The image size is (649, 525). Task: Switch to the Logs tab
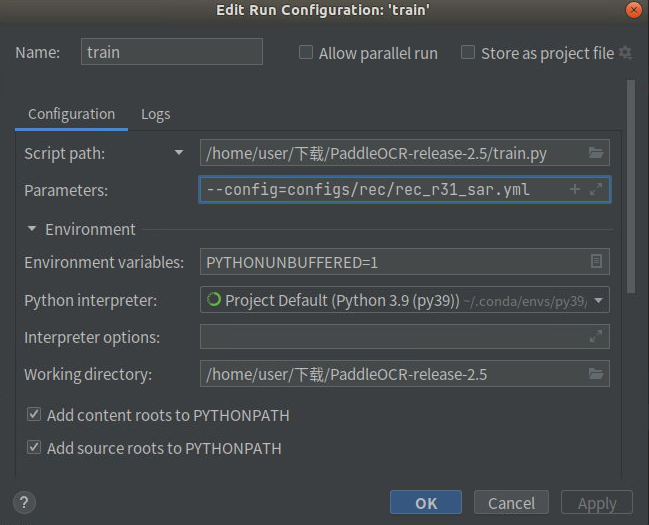click(x=155, y=114)
